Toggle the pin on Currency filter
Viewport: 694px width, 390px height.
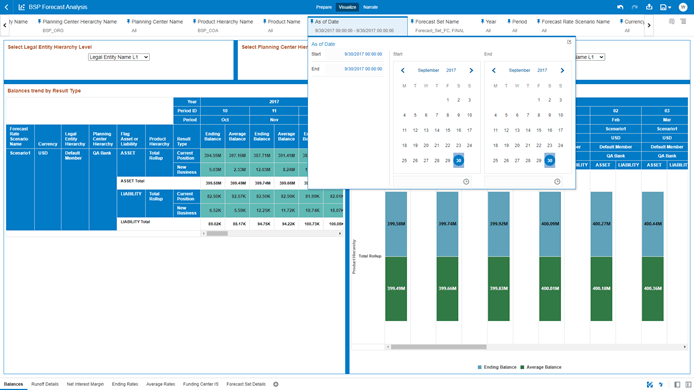[621, 21]
